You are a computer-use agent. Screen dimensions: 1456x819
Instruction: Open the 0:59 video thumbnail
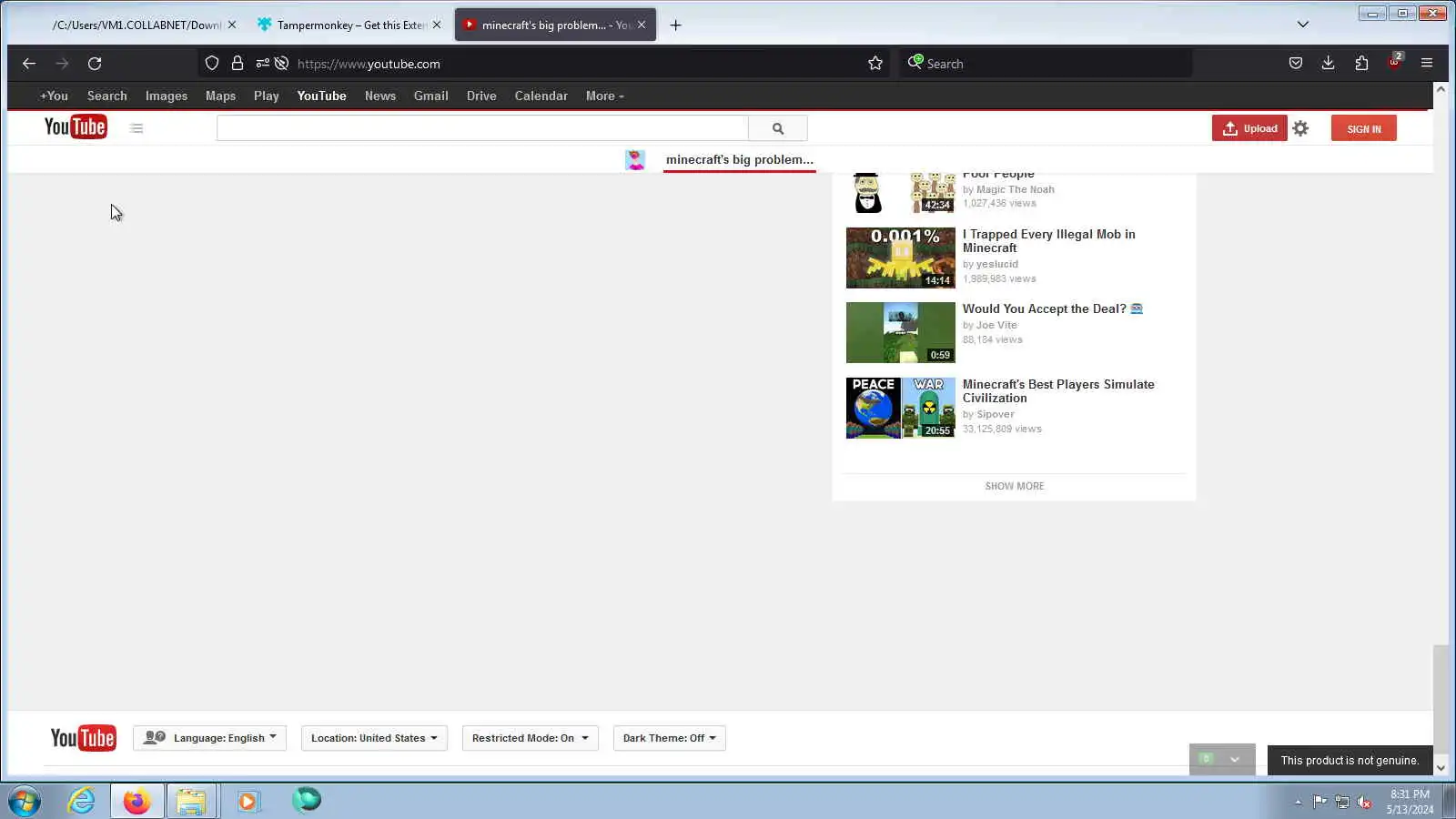[901, 333]
